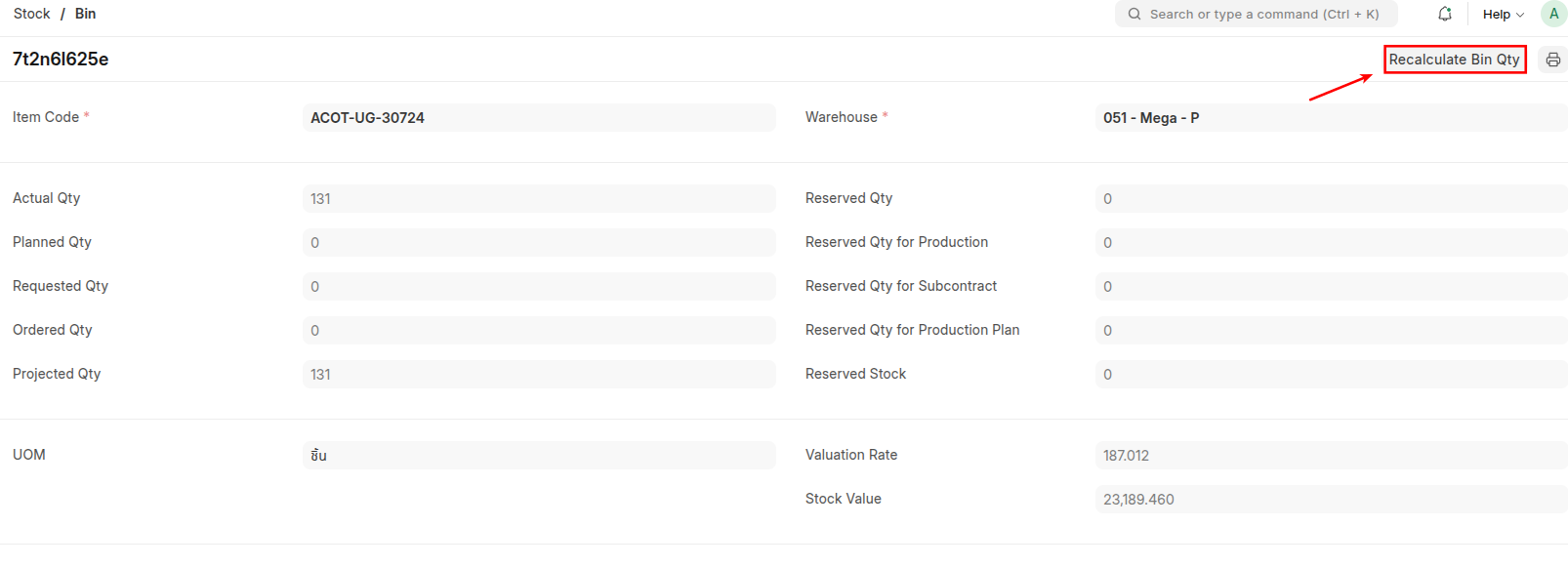Select the Warehouse field

(x=1332, y=117)
